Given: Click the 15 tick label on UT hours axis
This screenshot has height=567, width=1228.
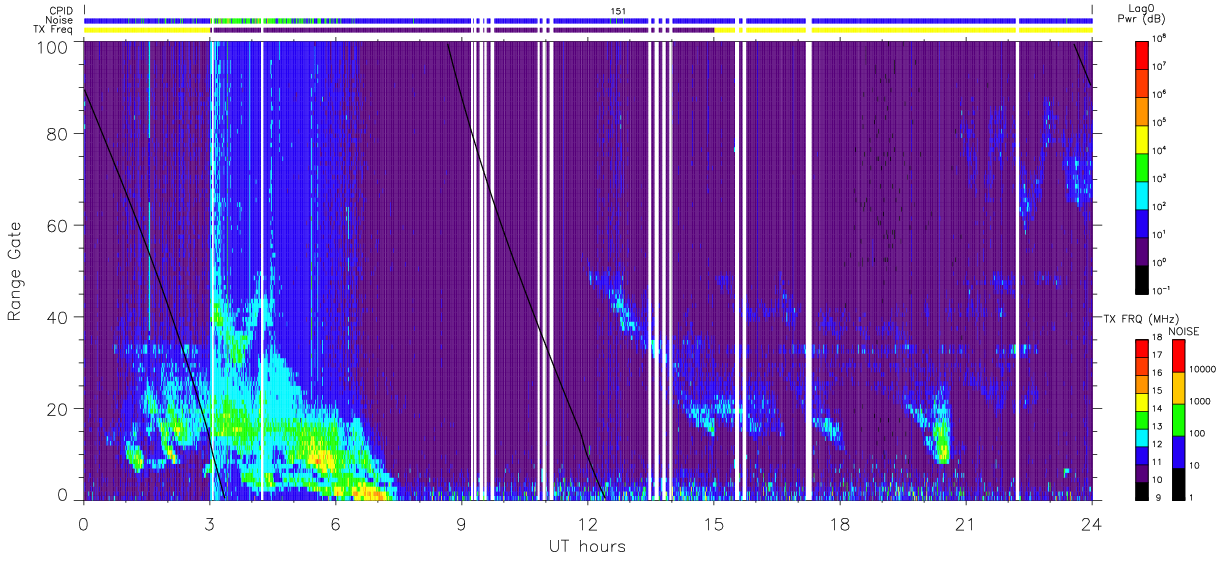Looking at the screenshot, I should pos(714,523).
